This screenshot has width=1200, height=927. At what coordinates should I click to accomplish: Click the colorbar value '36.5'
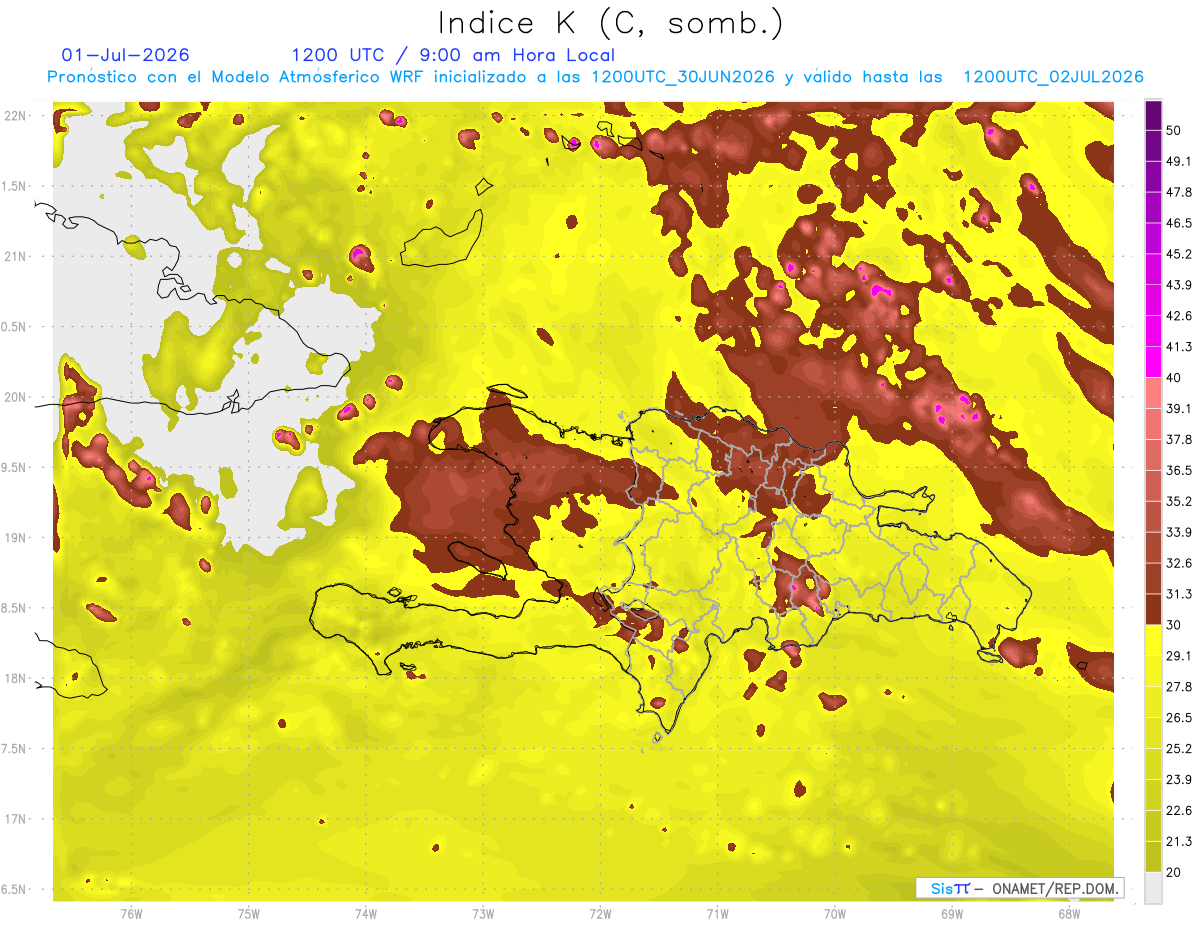coord(1179,470)
